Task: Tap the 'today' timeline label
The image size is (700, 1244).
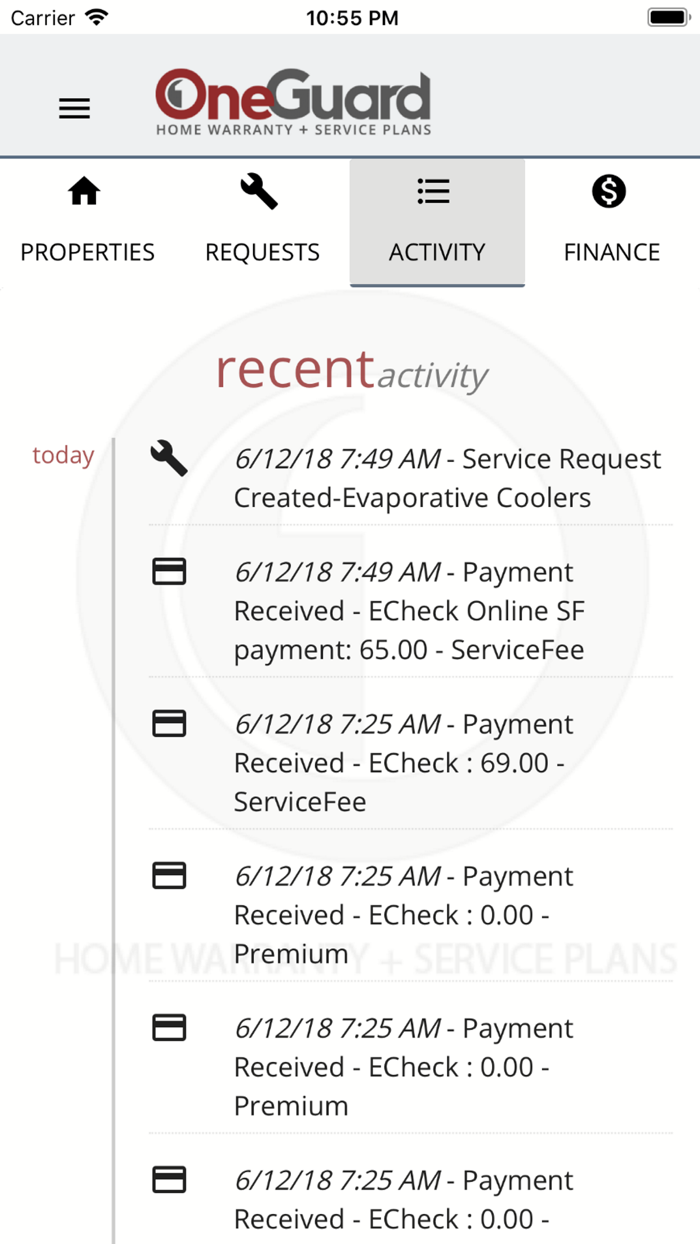Action: (63, 456)
